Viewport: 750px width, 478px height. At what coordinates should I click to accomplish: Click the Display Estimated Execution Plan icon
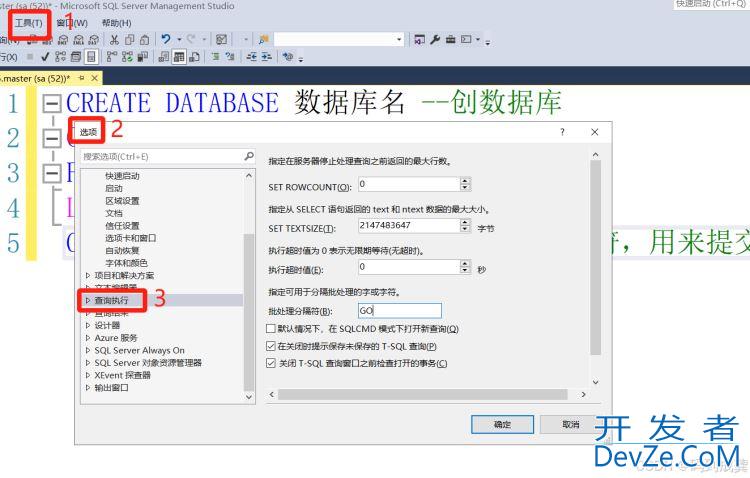pos(60,57)
